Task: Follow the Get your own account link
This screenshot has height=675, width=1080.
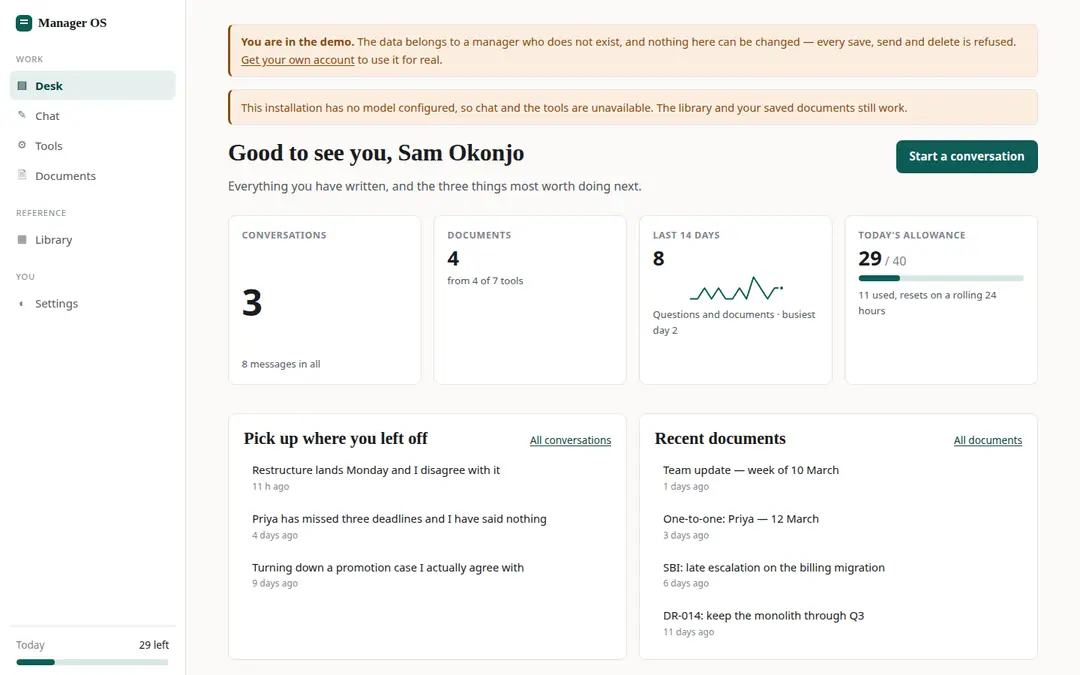Action: pos(298,60)
